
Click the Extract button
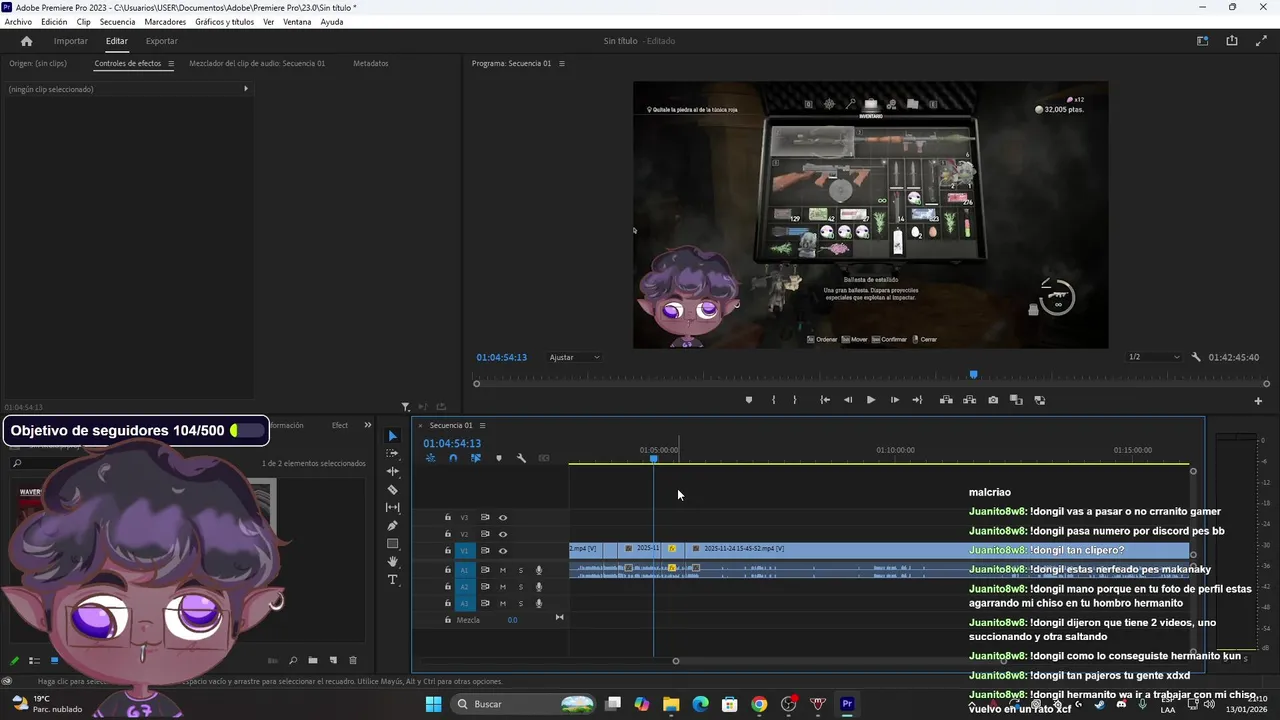pyautogui.click(x=969, y=400)
